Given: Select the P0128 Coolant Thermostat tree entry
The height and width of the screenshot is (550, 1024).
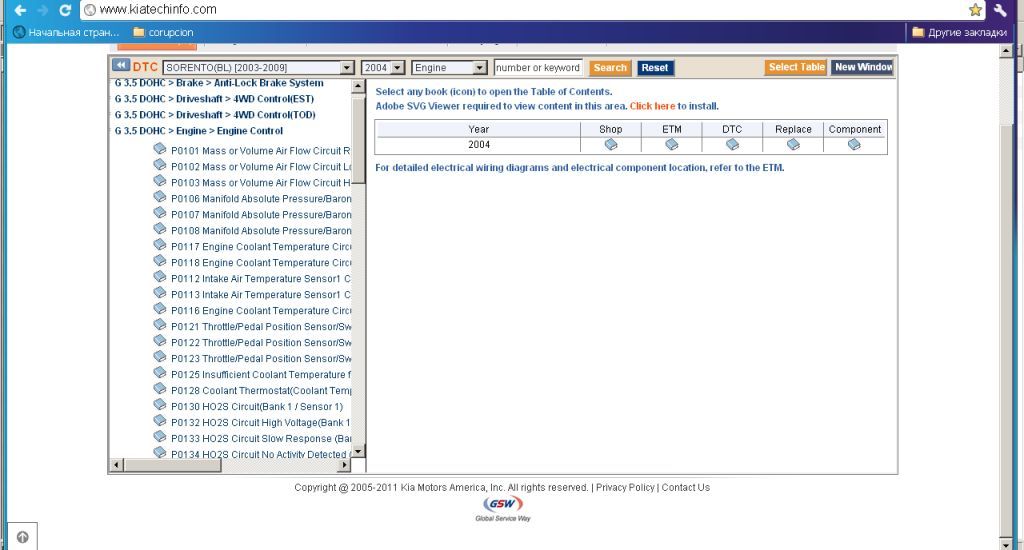Looking at the screenshot, I should (x=260, y=390).
